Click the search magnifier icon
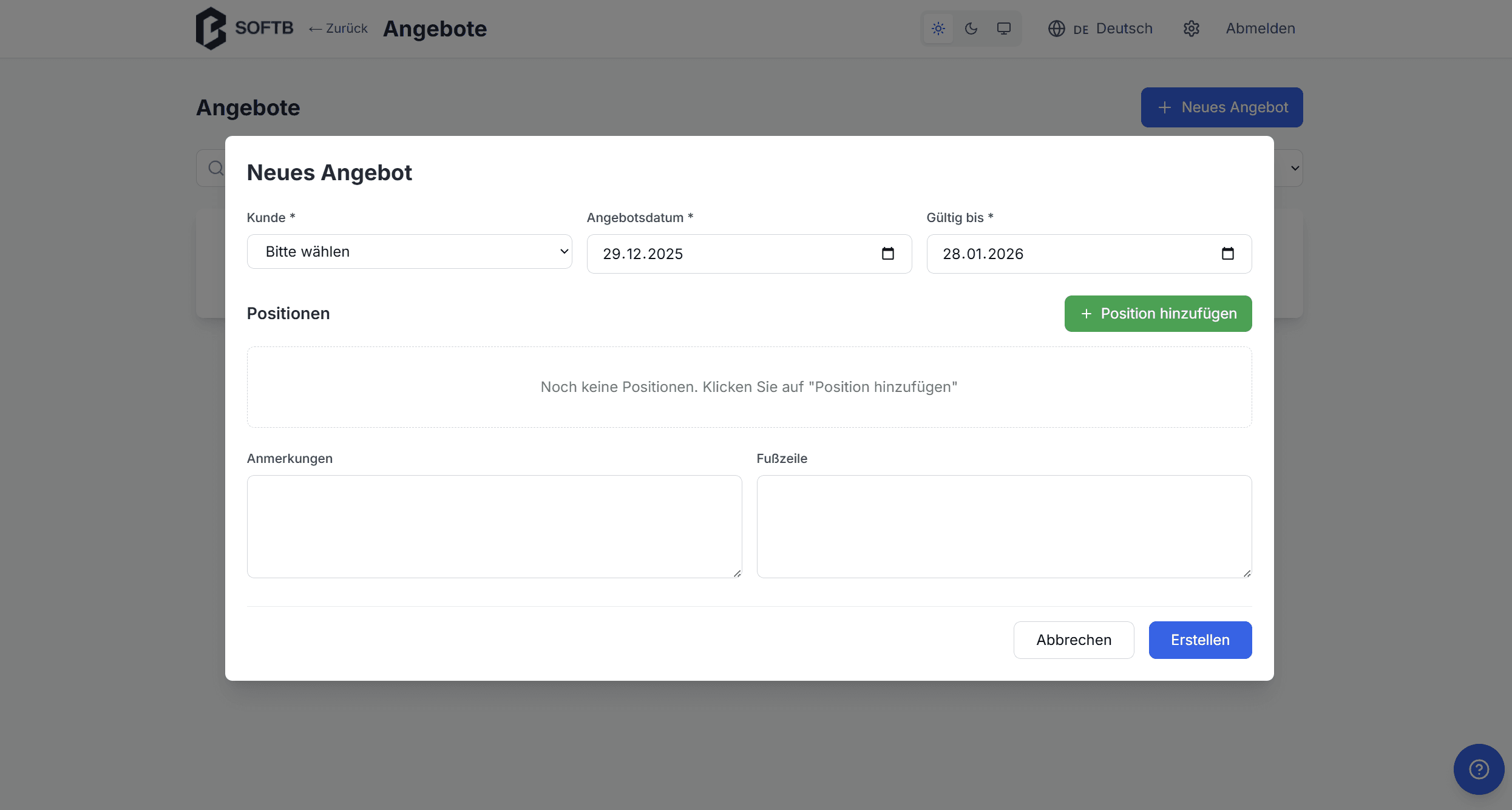1512x810 pixels. pos(215,168)
